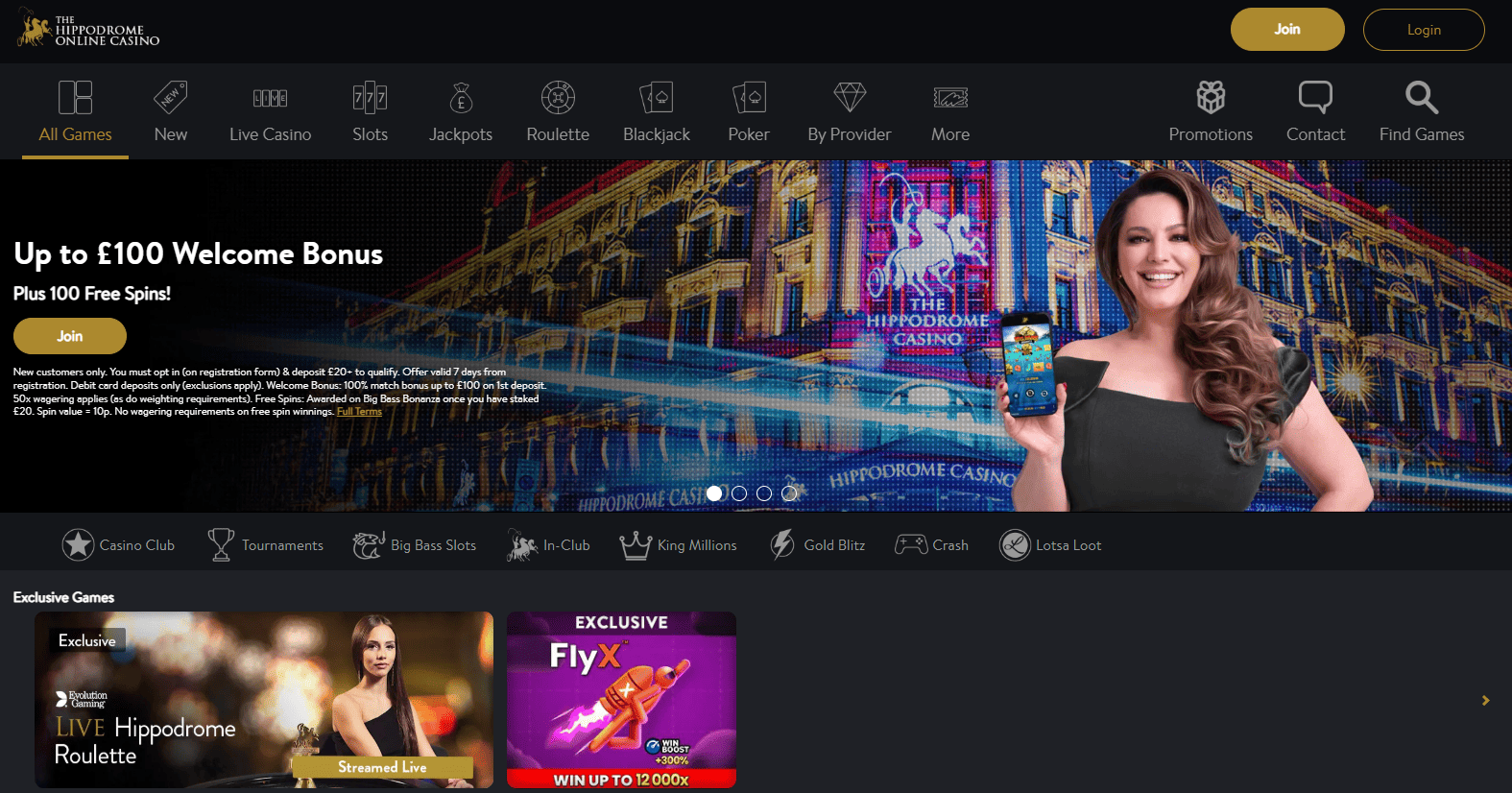This screenshot has width=1512, height=793.
Task: Click the Streamed Live label
Action: click(382, 767)
